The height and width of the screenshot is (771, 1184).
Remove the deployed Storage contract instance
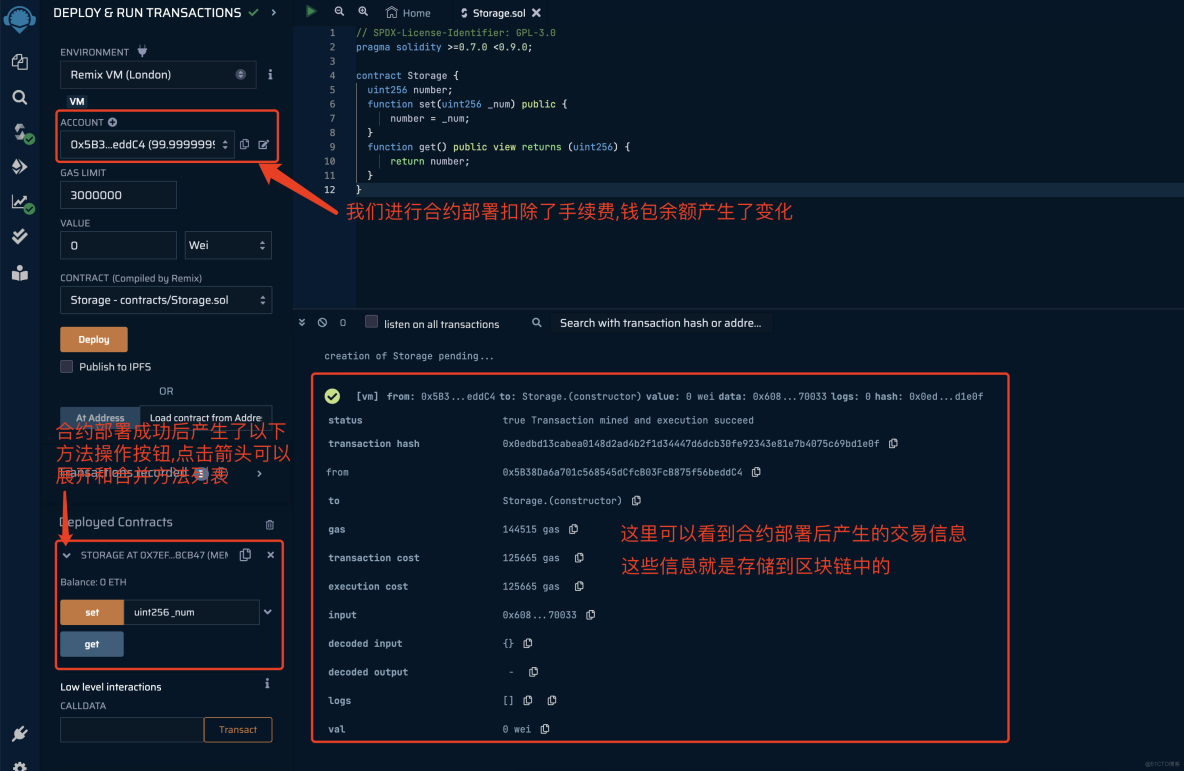tap(270, 555)
